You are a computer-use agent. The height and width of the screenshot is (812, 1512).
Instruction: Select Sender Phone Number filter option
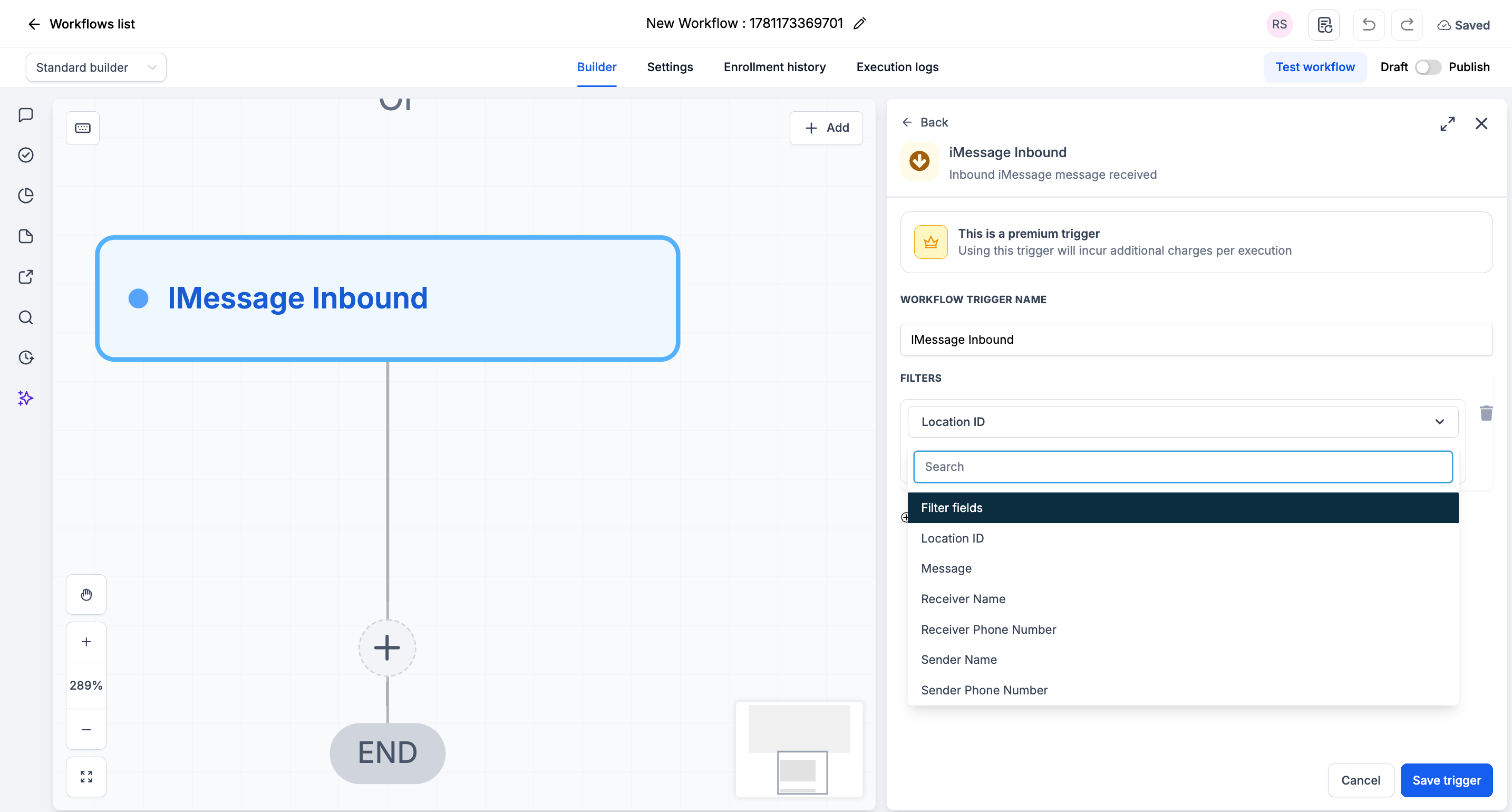coord(1183,690)
